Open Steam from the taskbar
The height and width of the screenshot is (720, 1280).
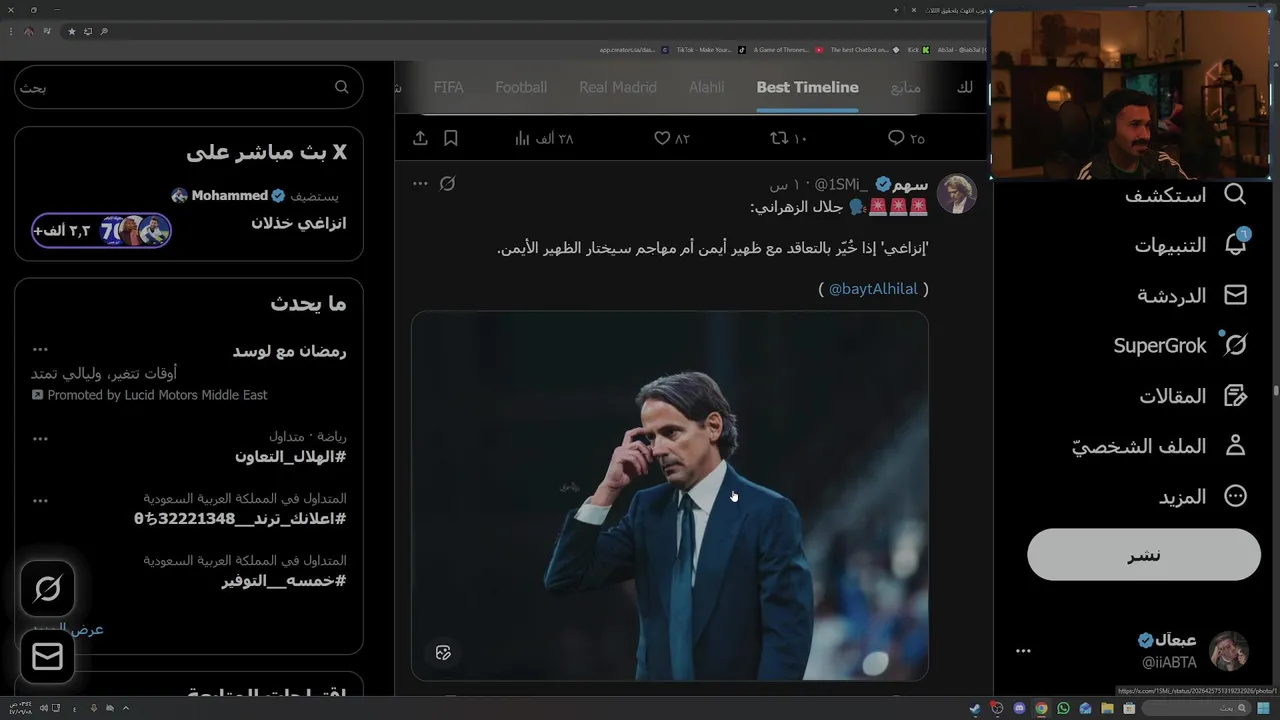click(975, 709)
